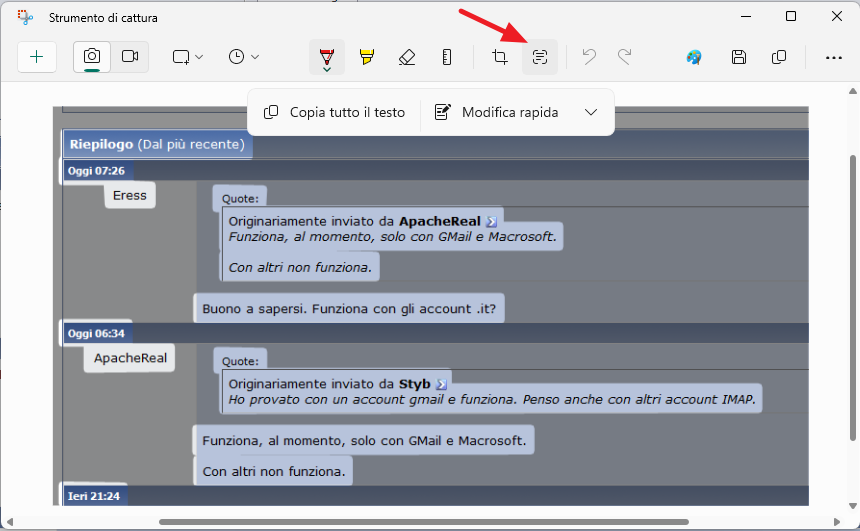Minimize the Strumento di cattura window
This screenshot has height=531, width=860.
click(x=746, y=16)
